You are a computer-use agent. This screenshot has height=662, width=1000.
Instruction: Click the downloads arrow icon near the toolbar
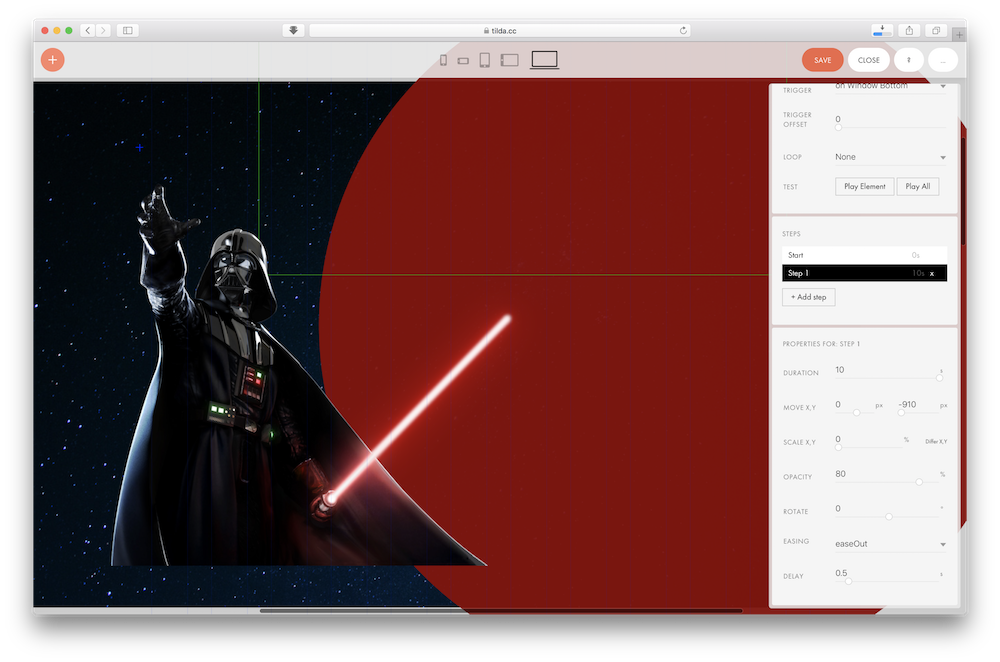(x=881, y=29)
